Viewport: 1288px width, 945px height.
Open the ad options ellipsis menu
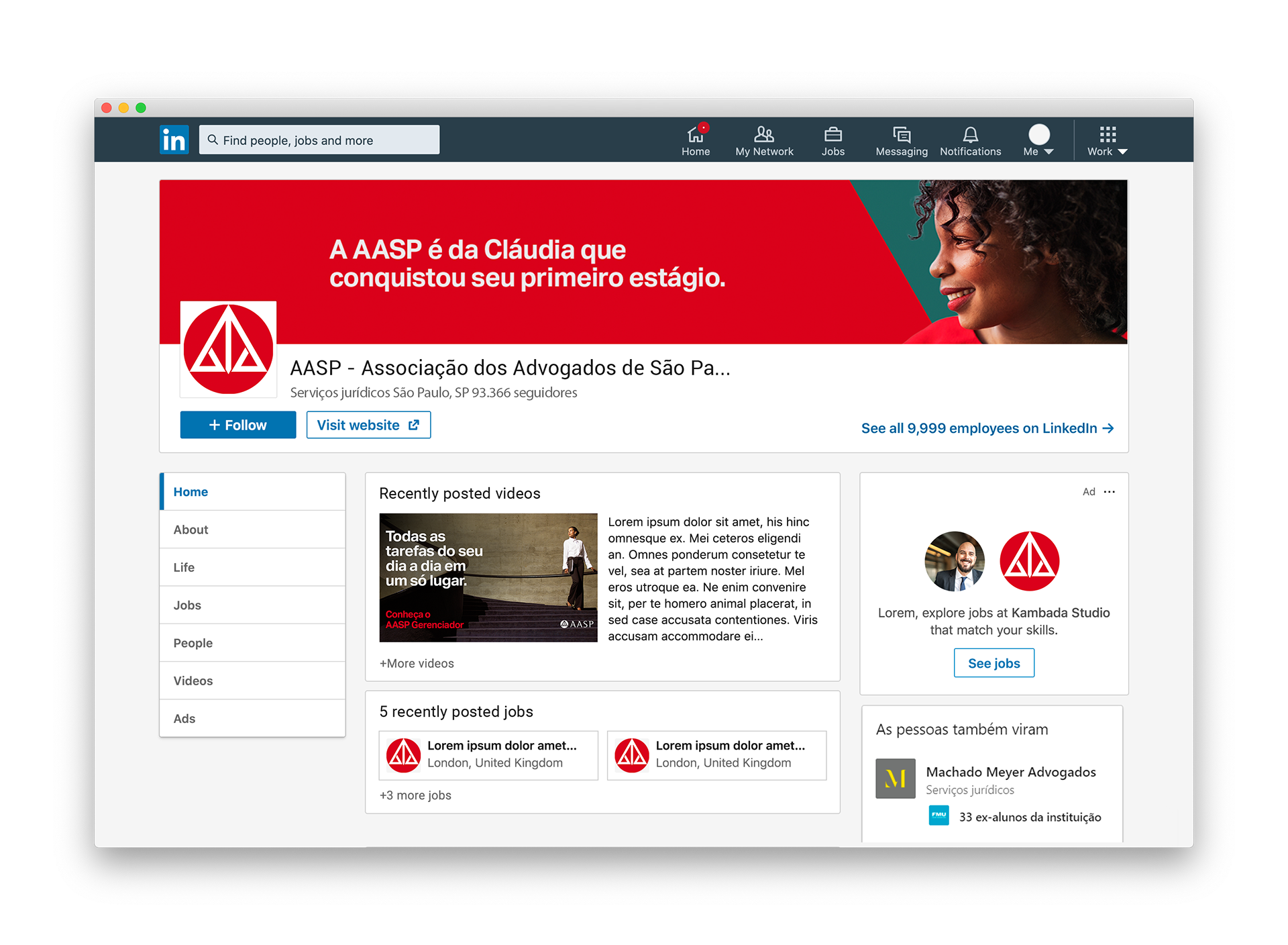1110,492
